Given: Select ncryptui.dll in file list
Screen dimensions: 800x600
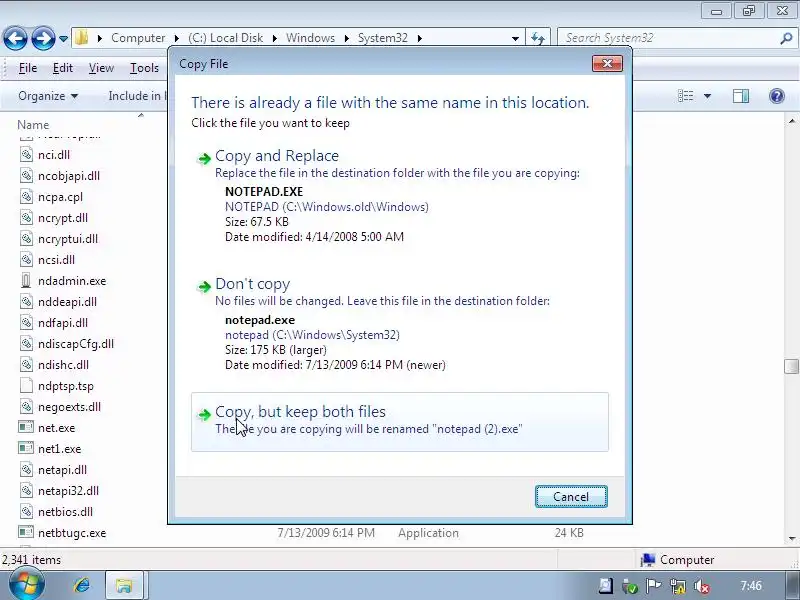Looking at the screenshot, I should pyautogui.click(x=68, y=239).
